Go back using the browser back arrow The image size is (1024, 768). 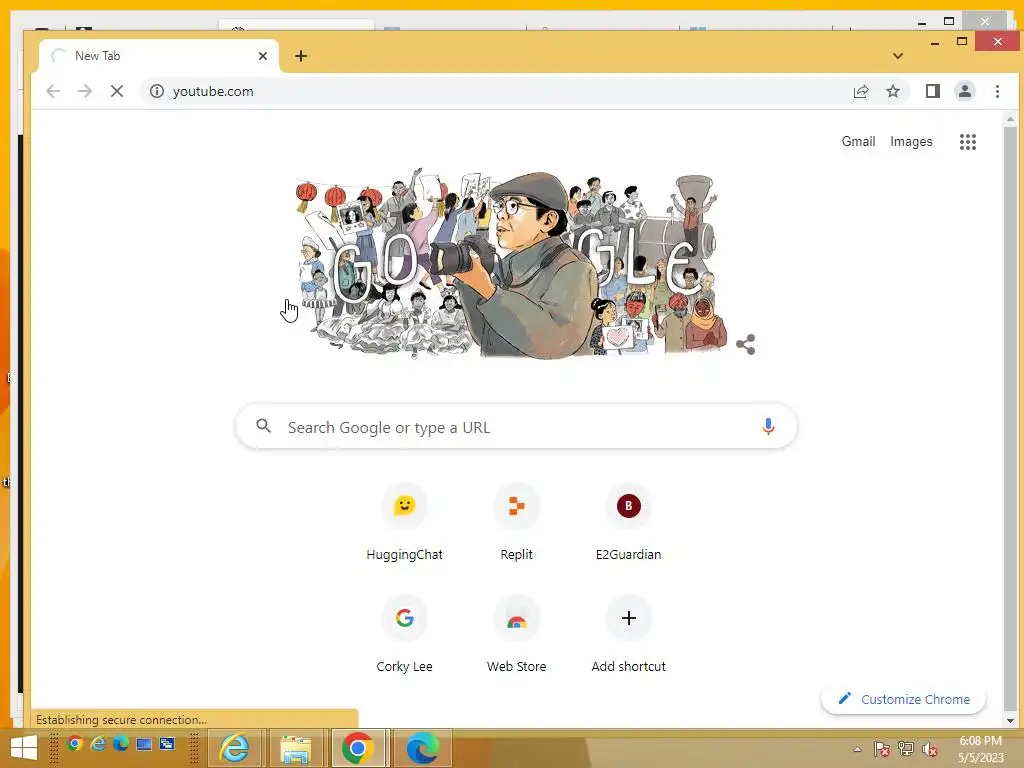54,91
